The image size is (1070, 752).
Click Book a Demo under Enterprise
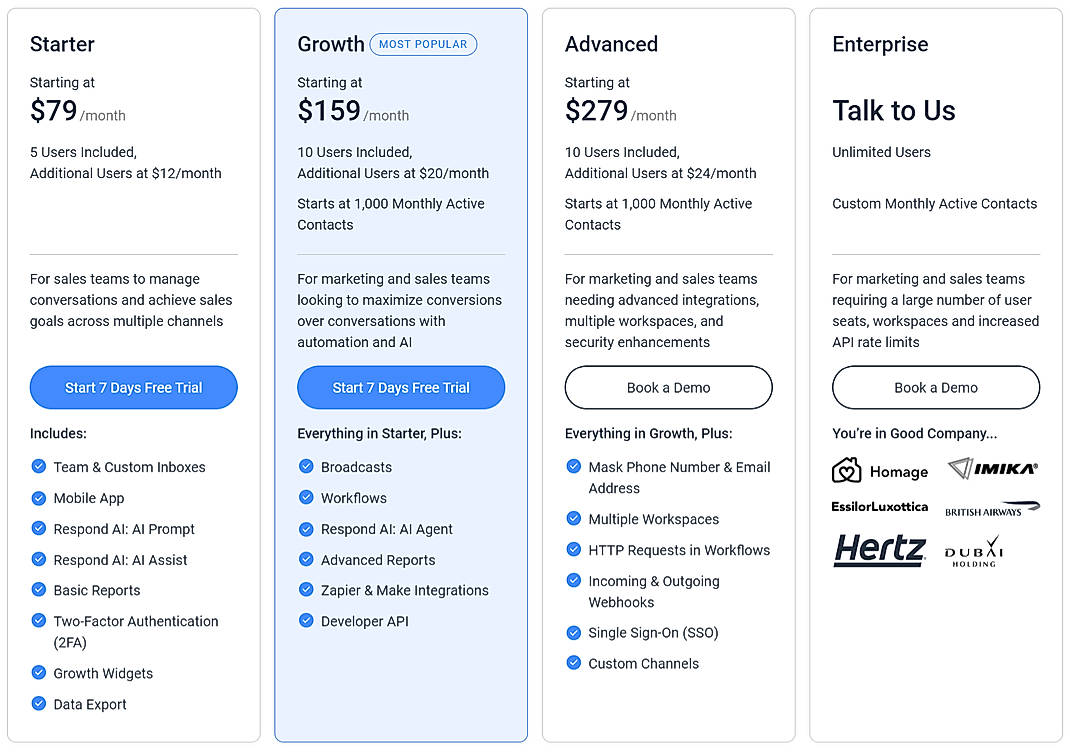pos(935,388)
